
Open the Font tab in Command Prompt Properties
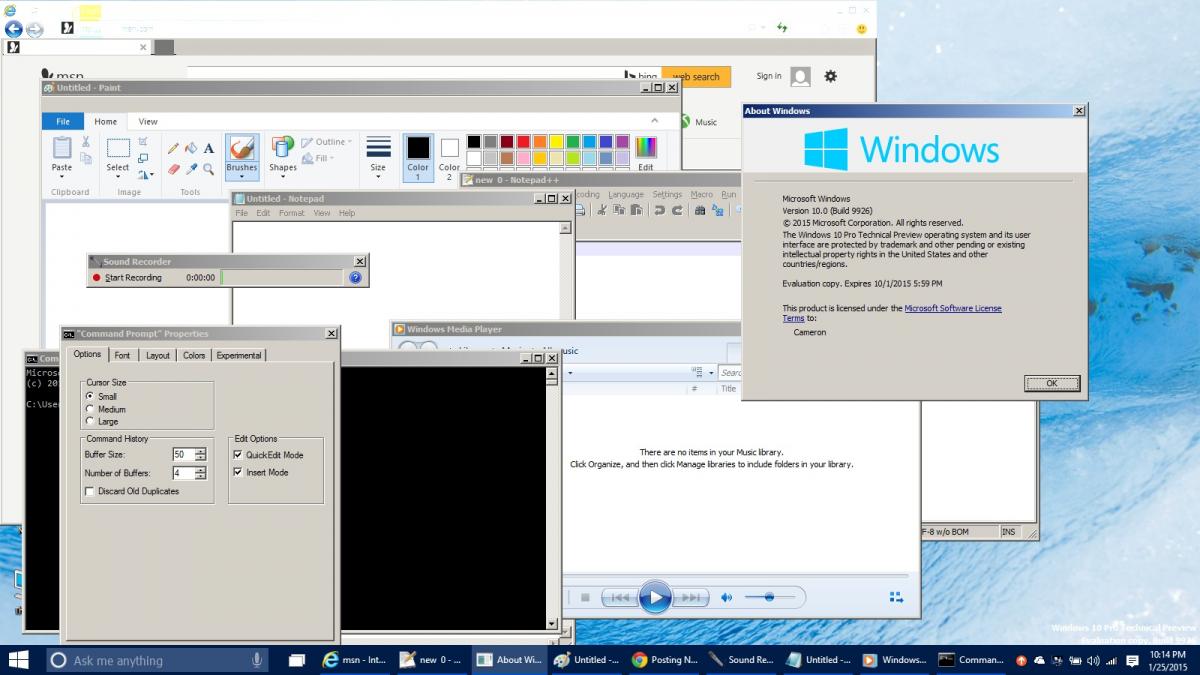point(122,355)
